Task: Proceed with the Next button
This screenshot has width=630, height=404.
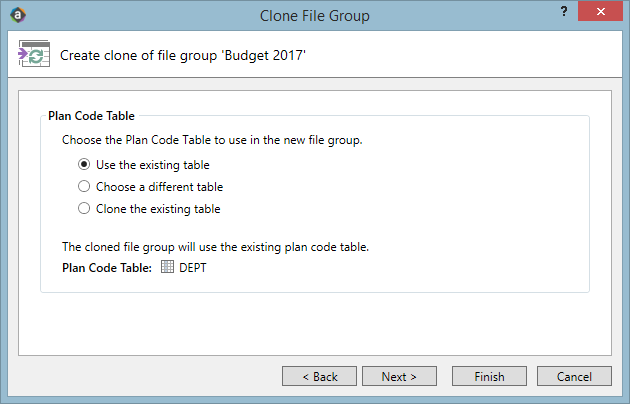Action: click(399, 376)
